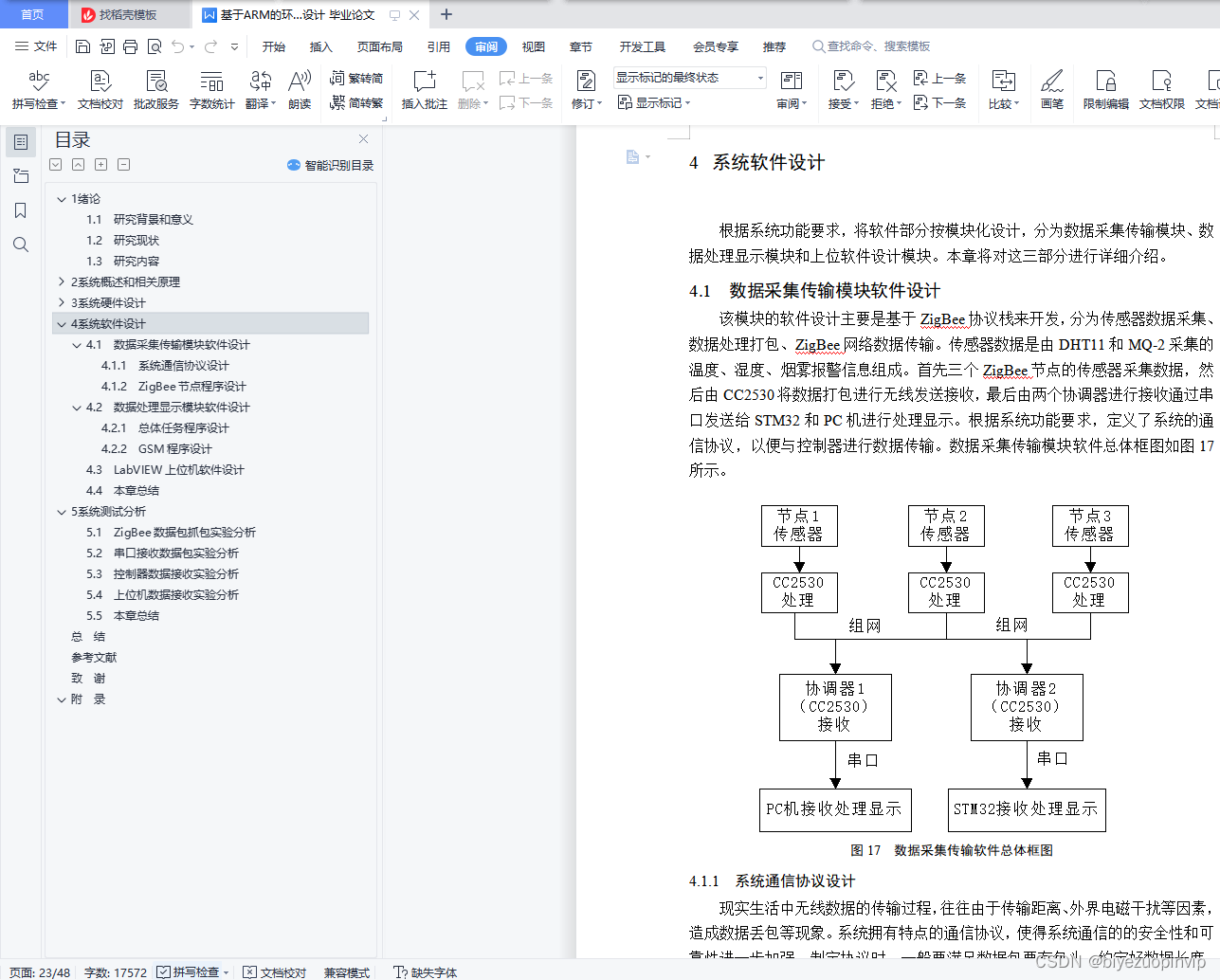Image resolution: width=1220 pixels, height=980 pixels.
Task: Jump to 4.1.1 系统通信协议设计
Action: click(x=165, y=366)
